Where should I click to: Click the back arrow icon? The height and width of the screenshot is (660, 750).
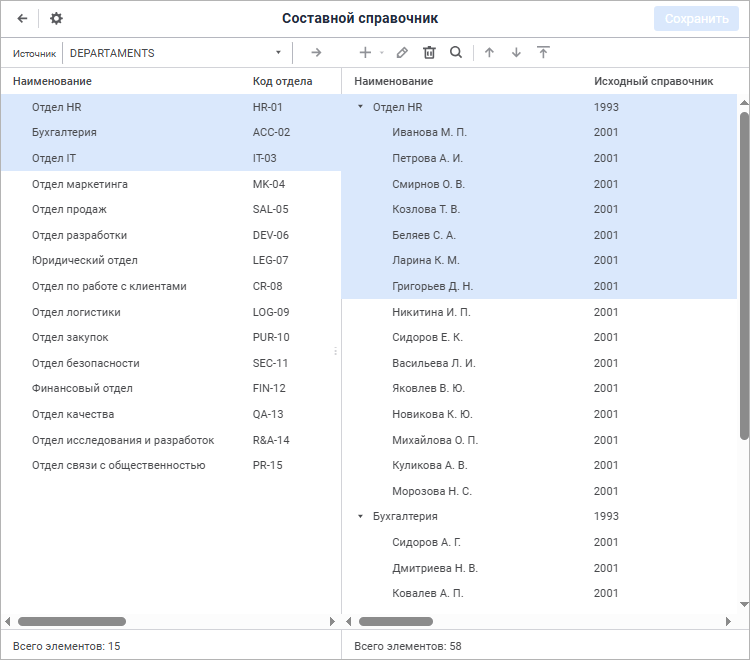point(22,19)
